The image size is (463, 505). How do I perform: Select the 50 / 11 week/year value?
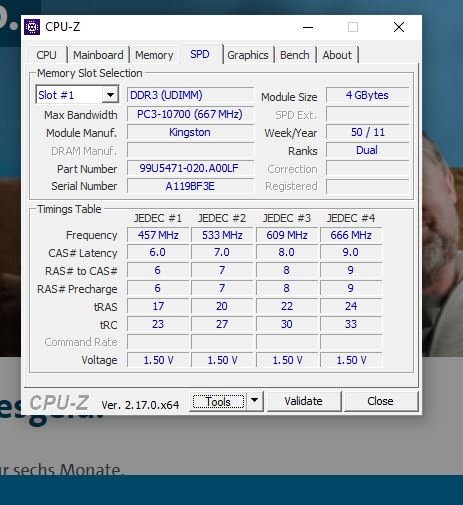click(367, 132)
